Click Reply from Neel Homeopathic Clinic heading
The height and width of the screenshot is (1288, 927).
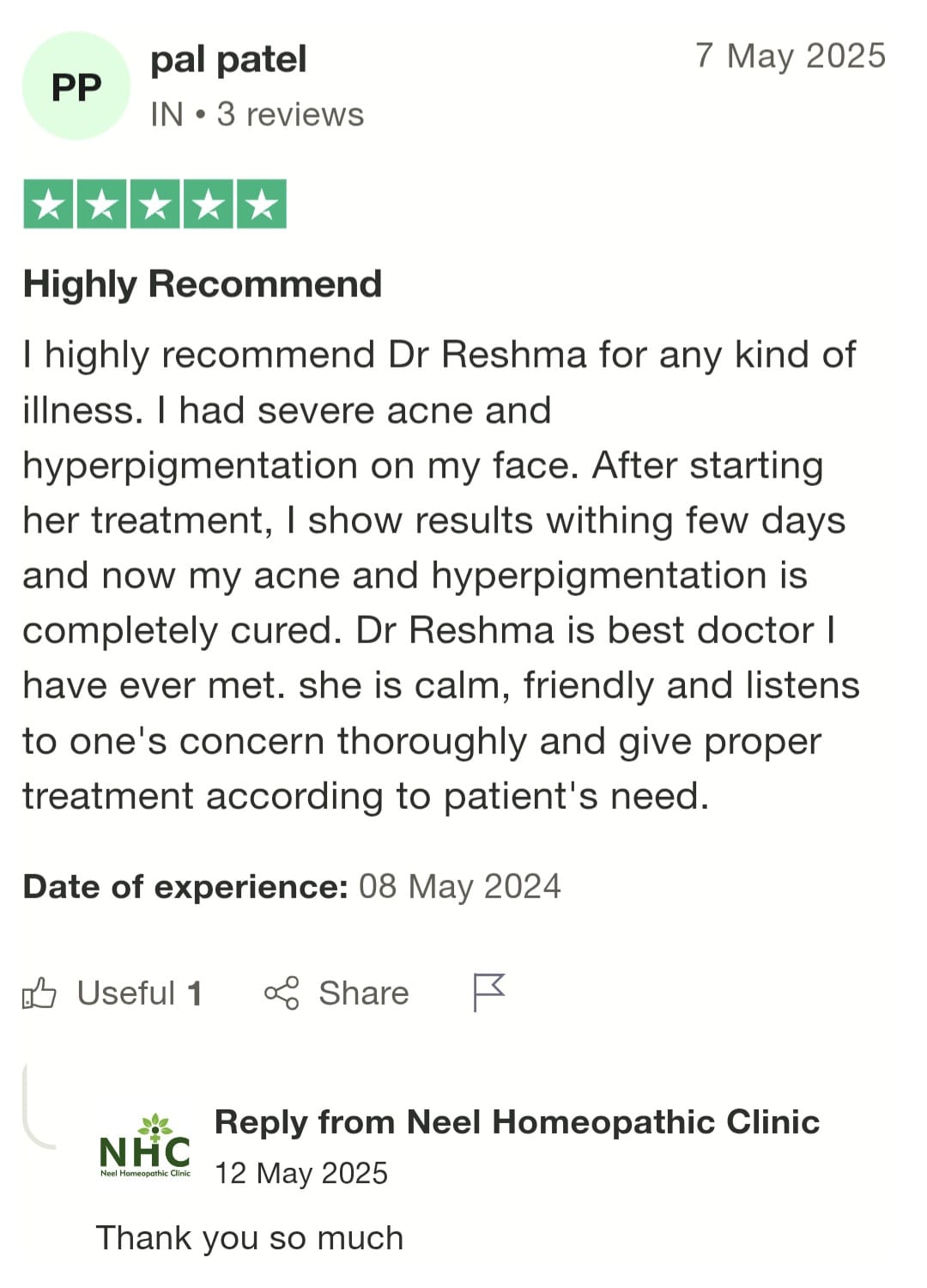coord(517,1122)
